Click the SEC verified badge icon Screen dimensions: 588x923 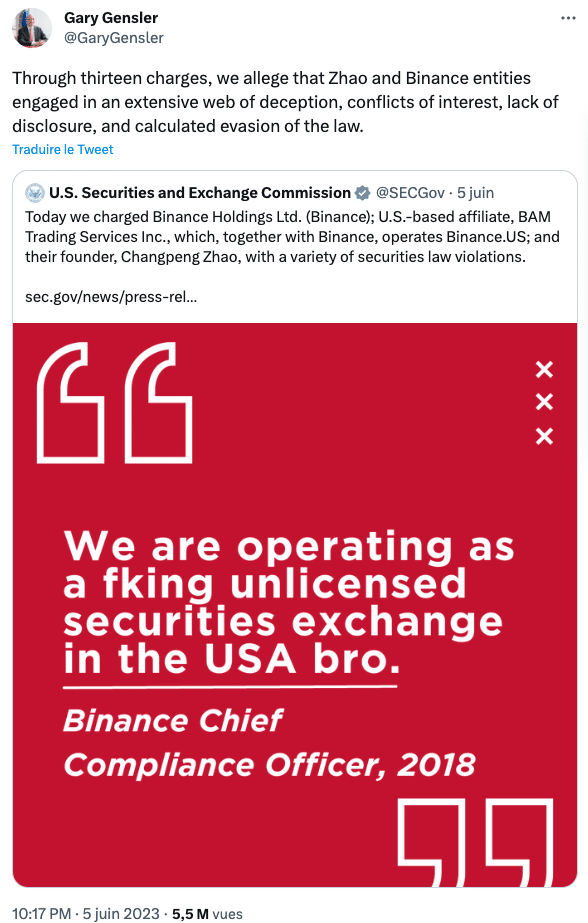point(363,192)
